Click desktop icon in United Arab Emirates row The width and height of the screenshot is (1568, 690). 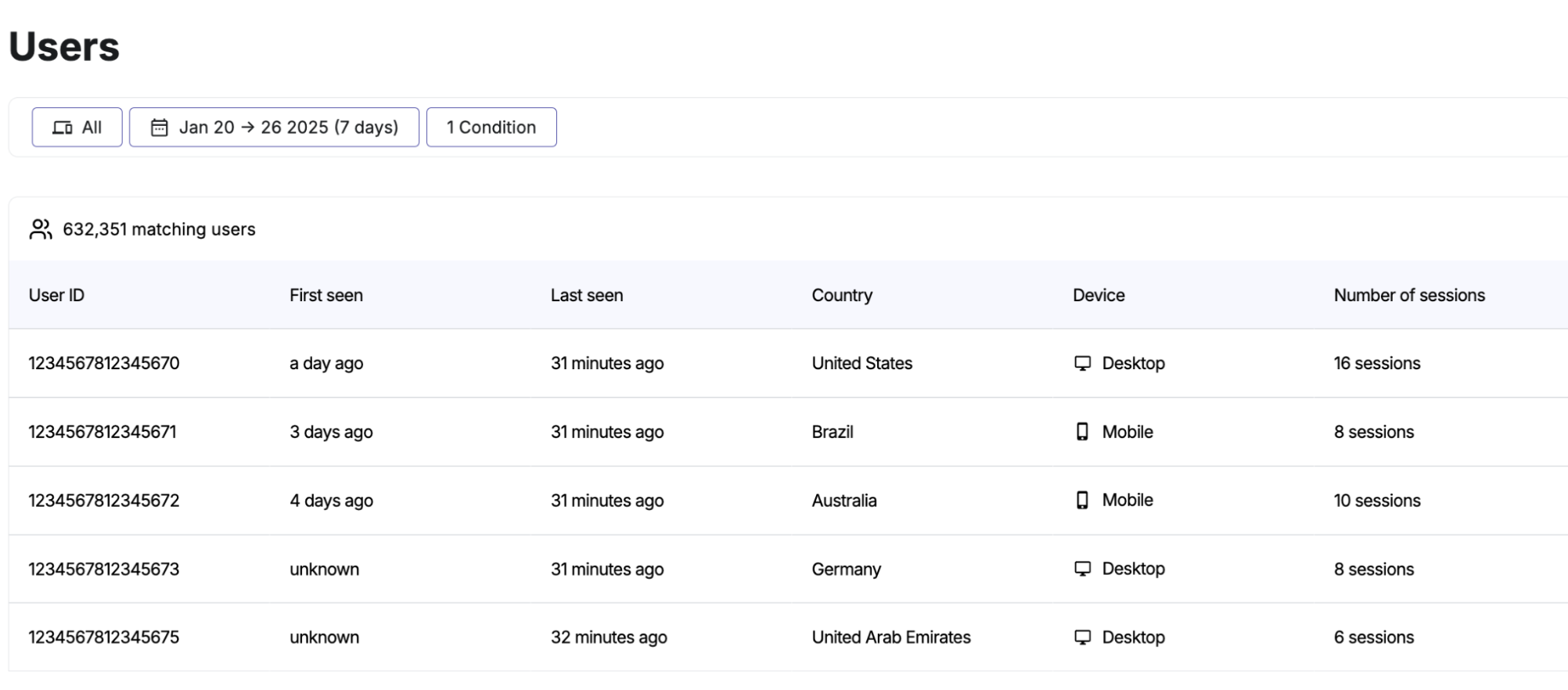click(1082, 637)
